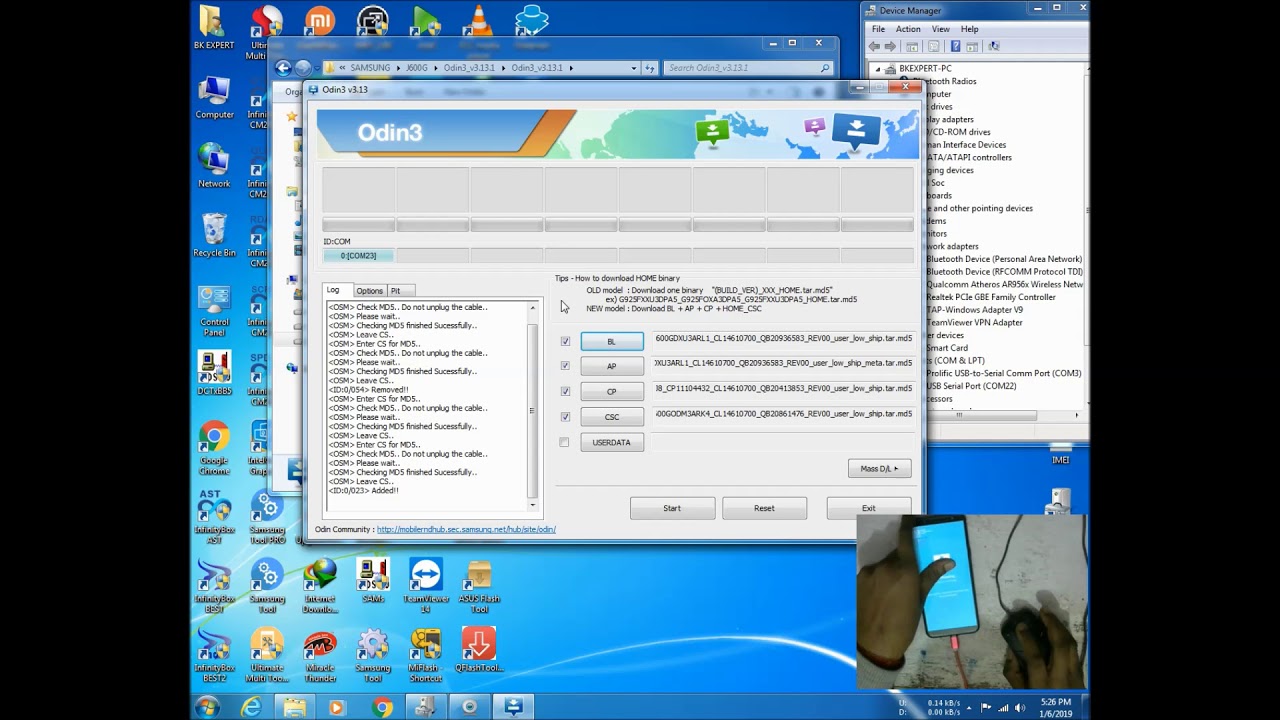Open the Mi orange desktop icon
The width and height of the screenshot is (1280, 720).
[320, 20]
